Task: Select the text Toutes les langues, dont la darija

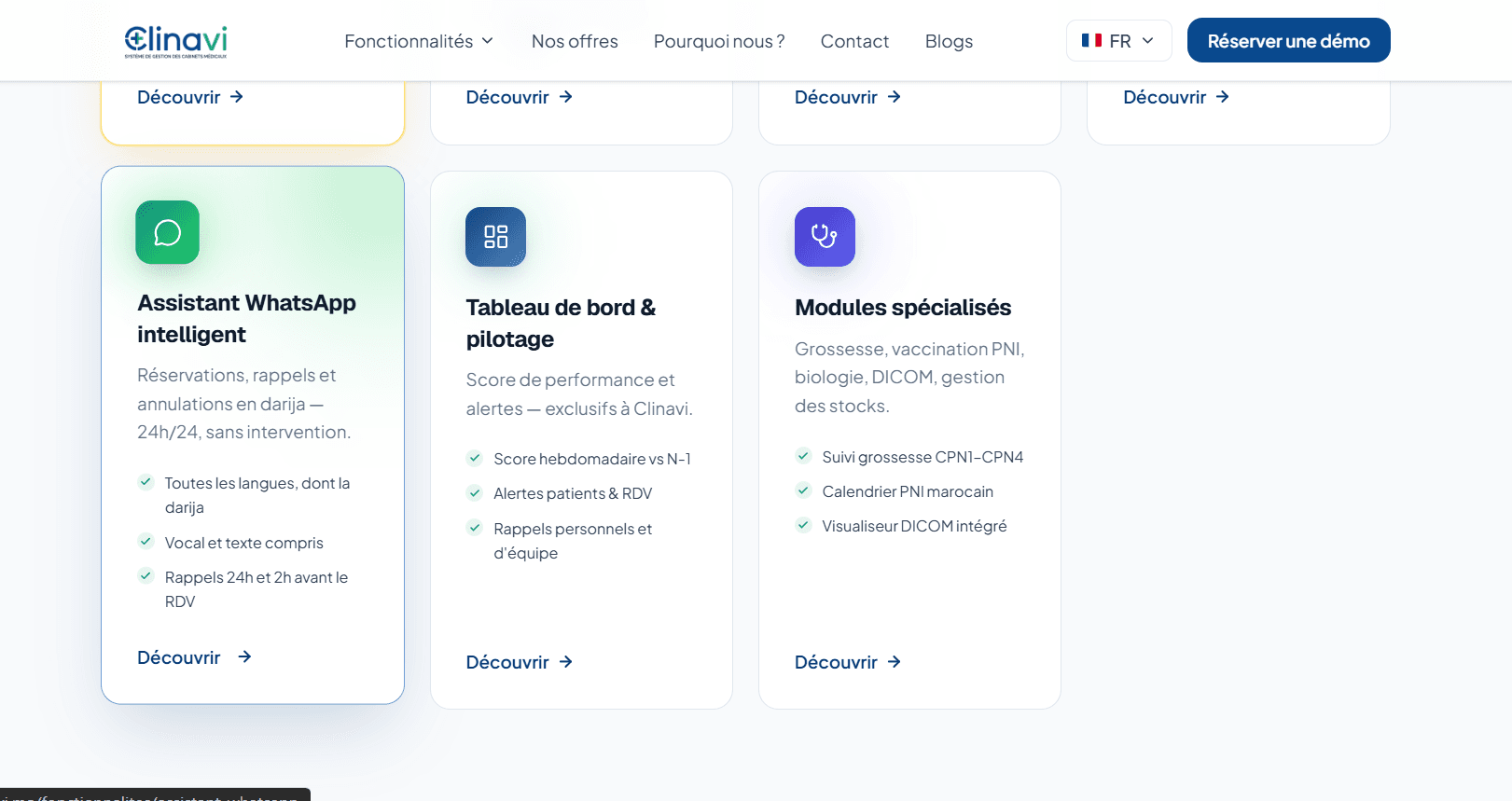Action: pyautogui.click(x=257, y=495)
